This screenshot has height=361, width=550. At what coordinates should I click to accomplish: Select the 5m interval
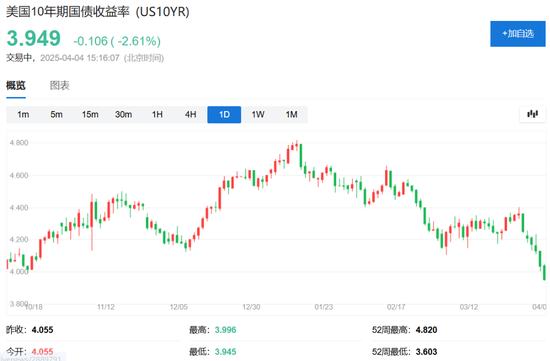(56, 114)
